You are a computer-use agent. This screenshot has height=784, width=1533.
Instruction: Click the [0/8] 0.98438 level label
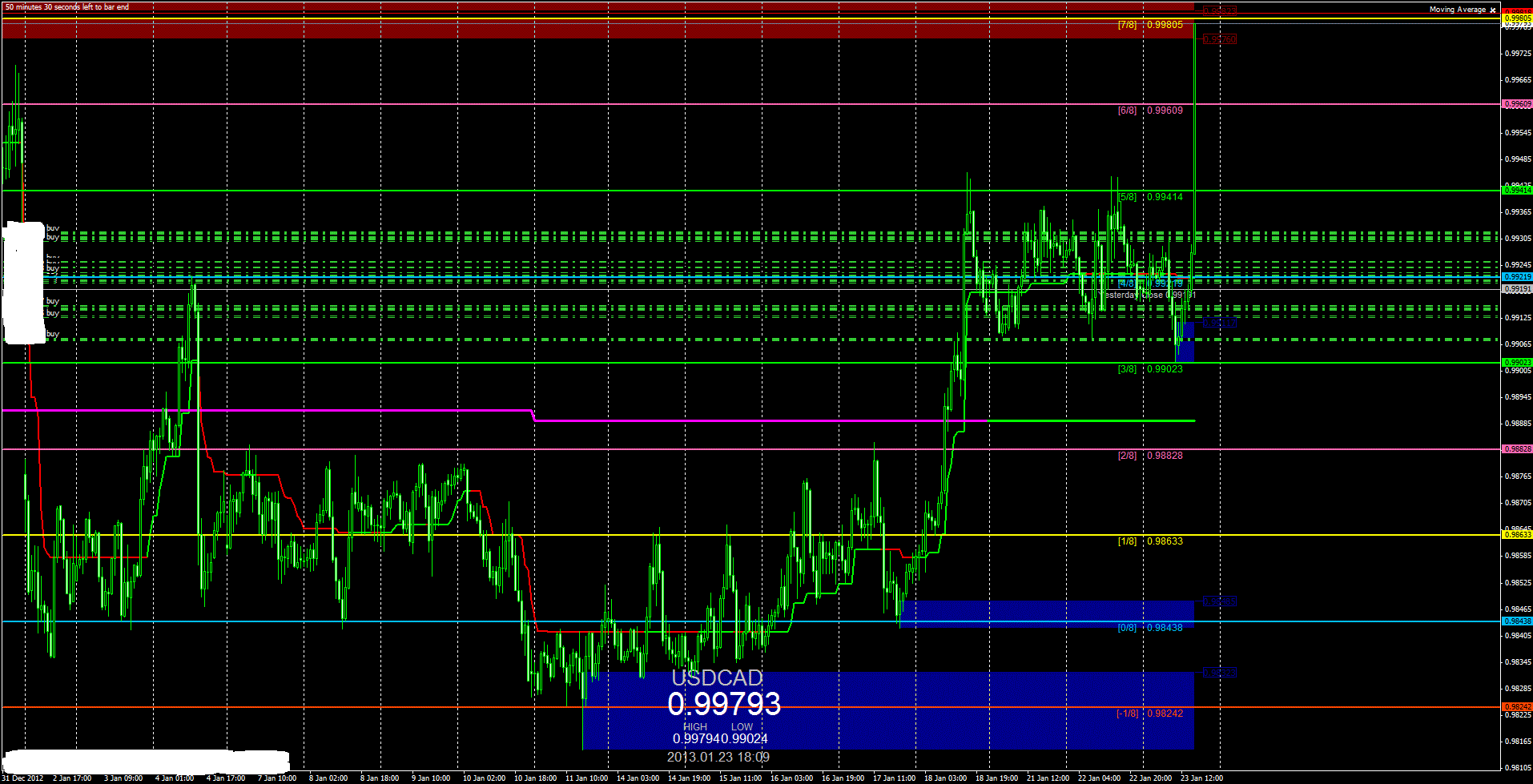coord(1150,628)
